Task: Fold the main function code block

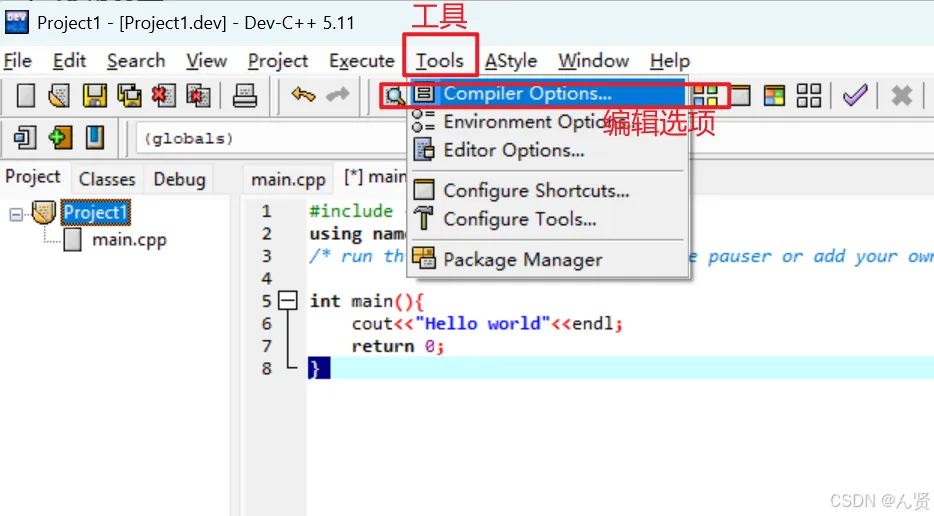Action: pyautogui.click(x=288, y=300)
